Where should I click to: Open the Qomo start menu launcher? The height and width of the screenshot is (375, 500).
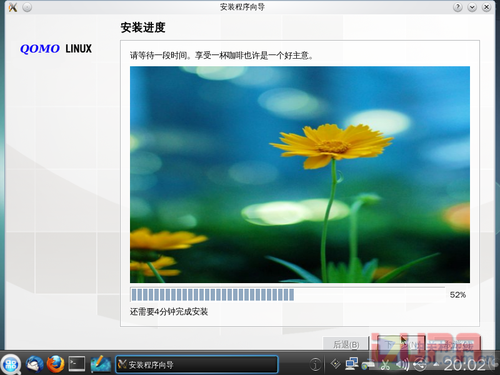[11, 364]
